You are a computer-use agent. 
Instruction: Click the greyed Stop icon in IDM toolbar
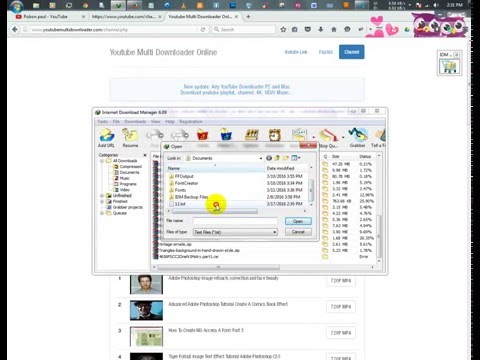coord(155,135)
